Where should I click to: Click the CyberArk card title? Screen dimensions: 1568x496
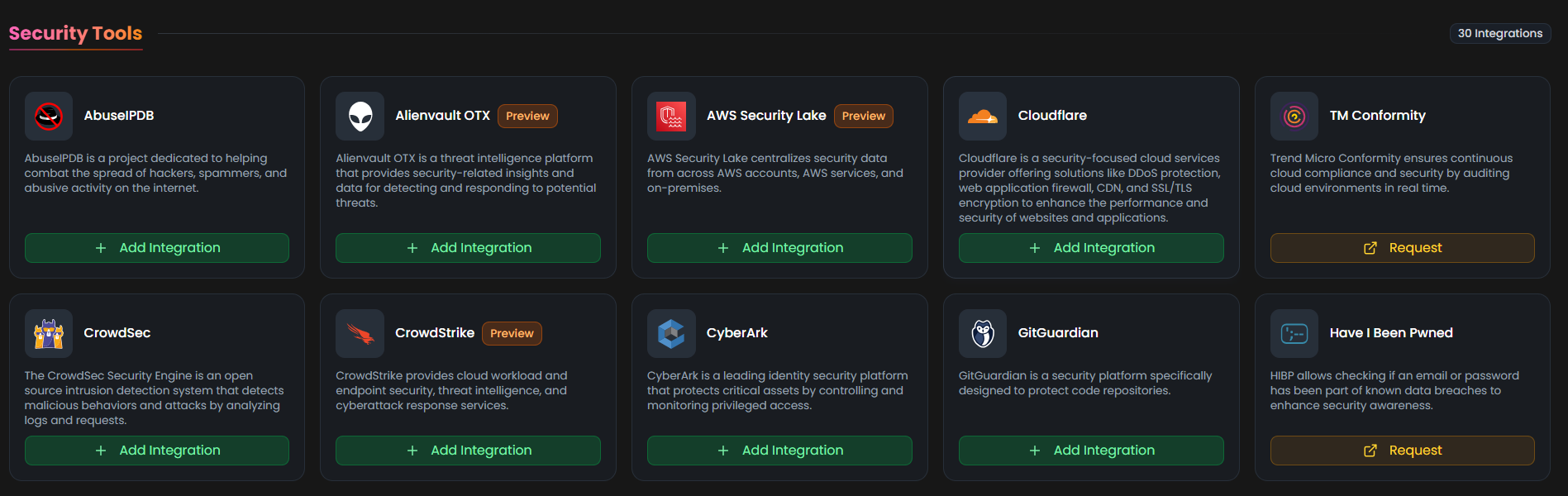pos(737,333)
